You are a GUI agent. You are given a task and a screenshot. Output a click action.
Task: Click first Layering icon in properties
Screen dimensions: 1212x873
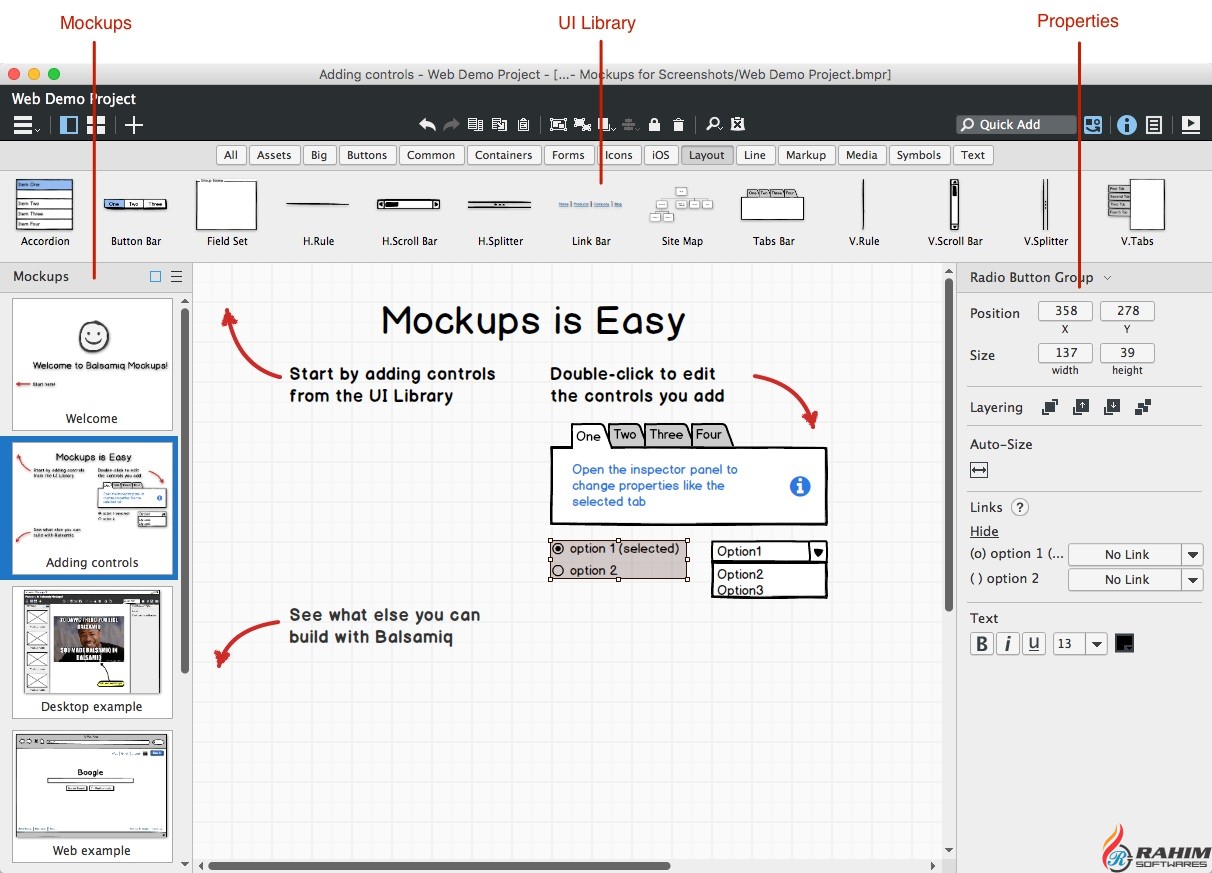[1050, 407]
